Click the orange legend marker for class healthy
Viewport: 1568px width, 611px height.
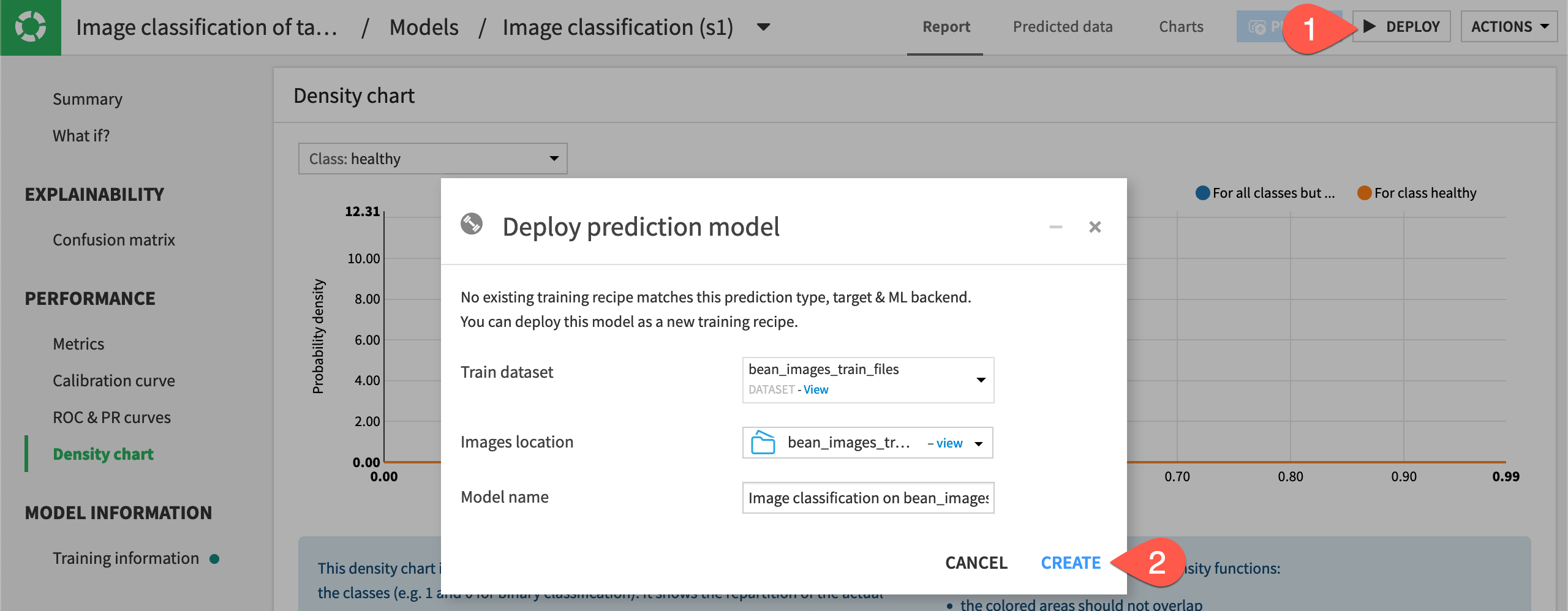tap(1364, 192)
